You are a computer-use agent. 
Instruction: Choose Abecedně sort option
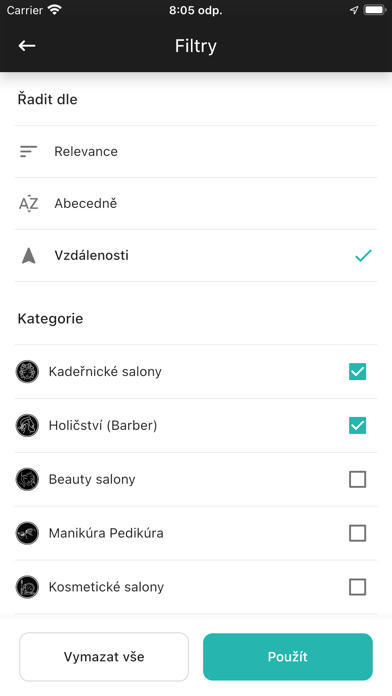[196, 203]
